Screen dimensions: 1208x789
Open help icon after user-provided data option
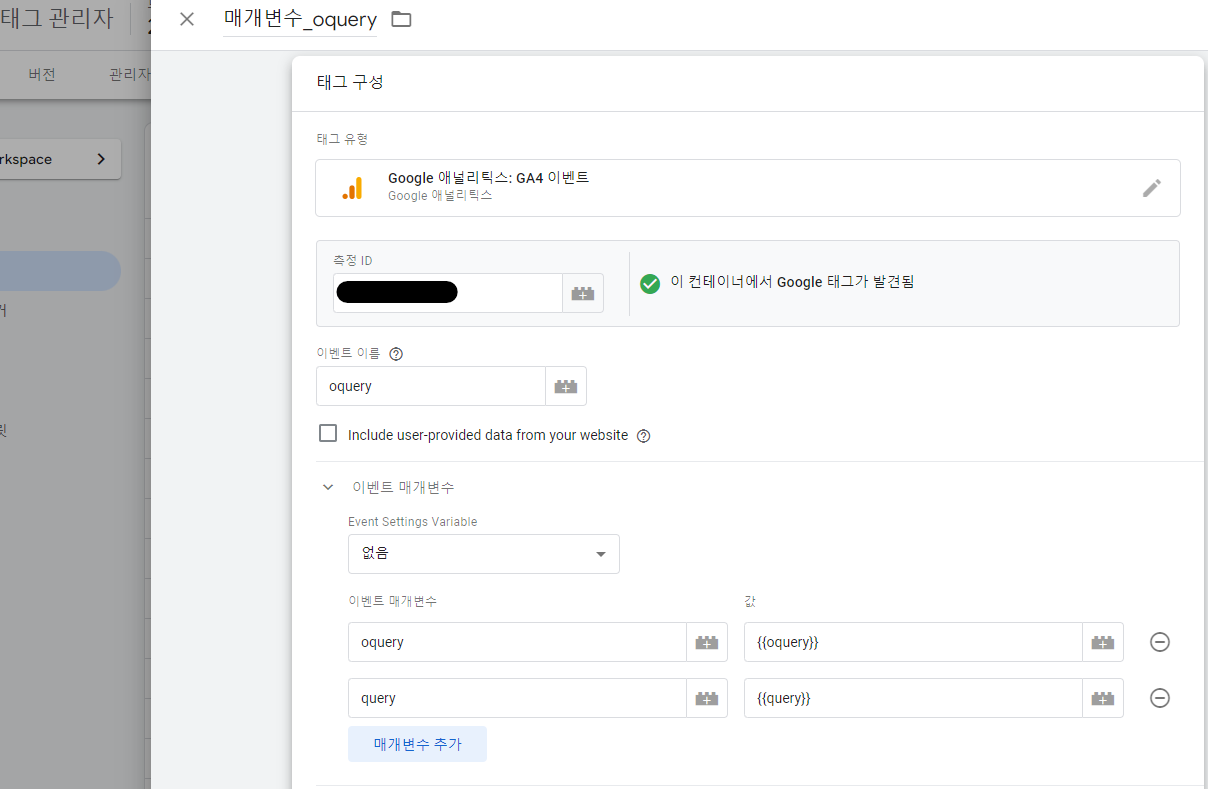[643, 436]
